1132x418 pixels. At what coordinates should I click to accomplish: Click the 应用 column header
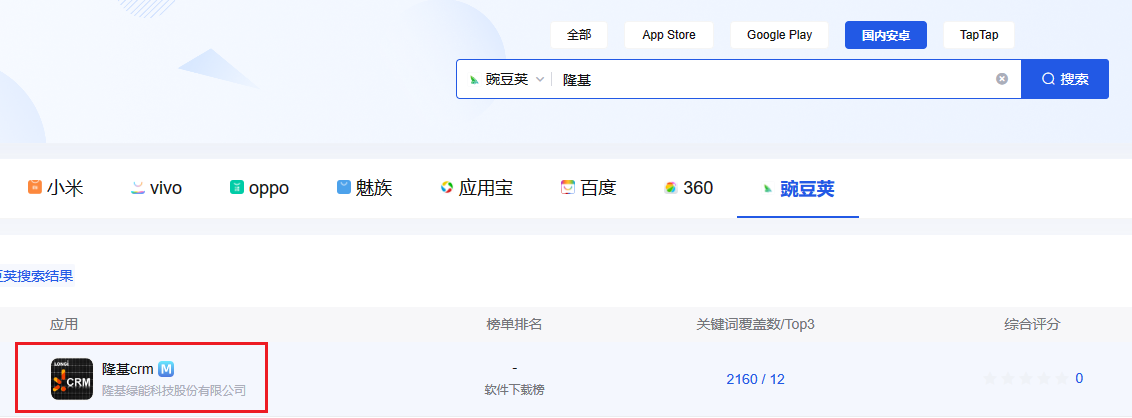click(x=64, y=324)
